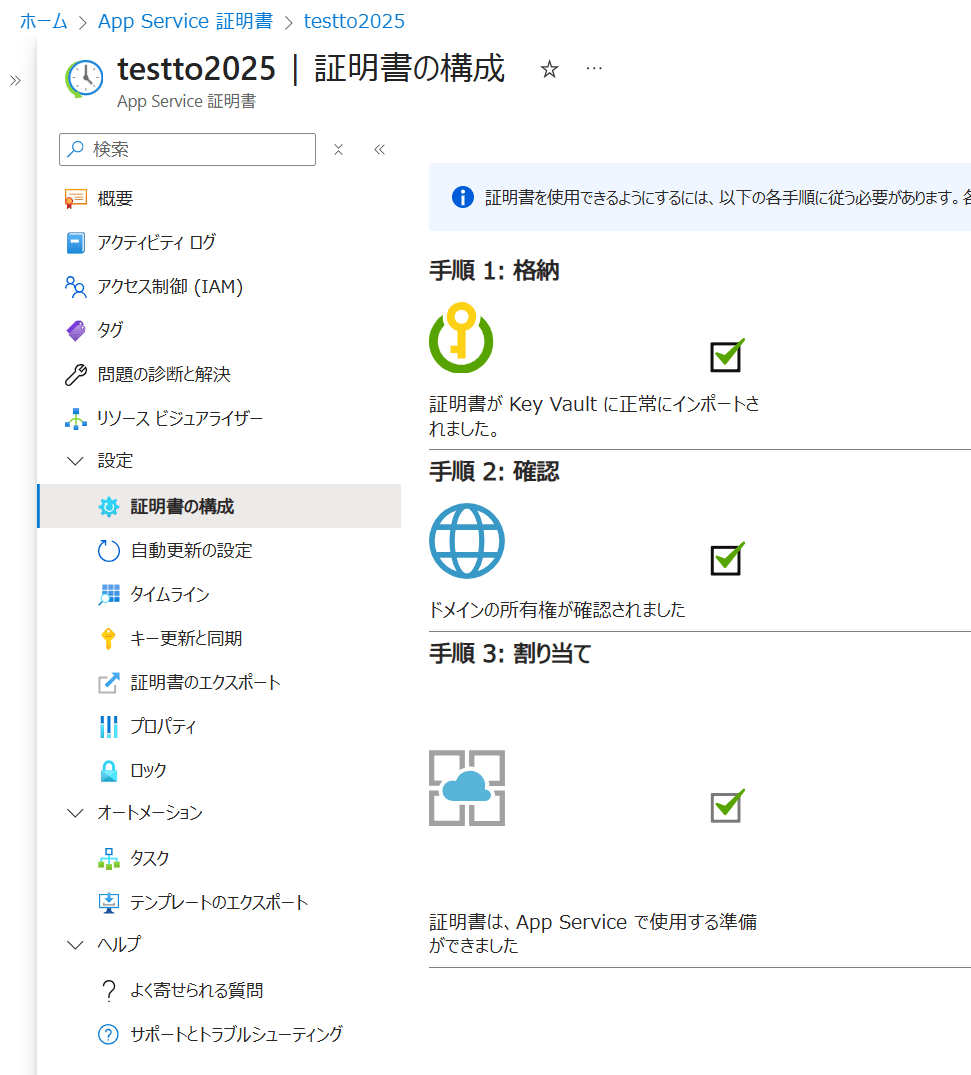
Task: Click the step 1 格納 checkmark
Action: tap(726, 355)
